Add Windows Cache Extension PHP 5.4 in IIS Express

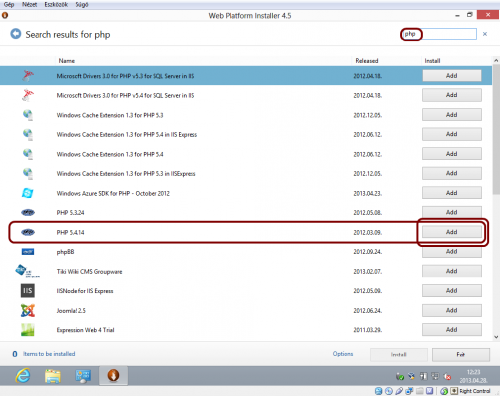tap(452, 134)
